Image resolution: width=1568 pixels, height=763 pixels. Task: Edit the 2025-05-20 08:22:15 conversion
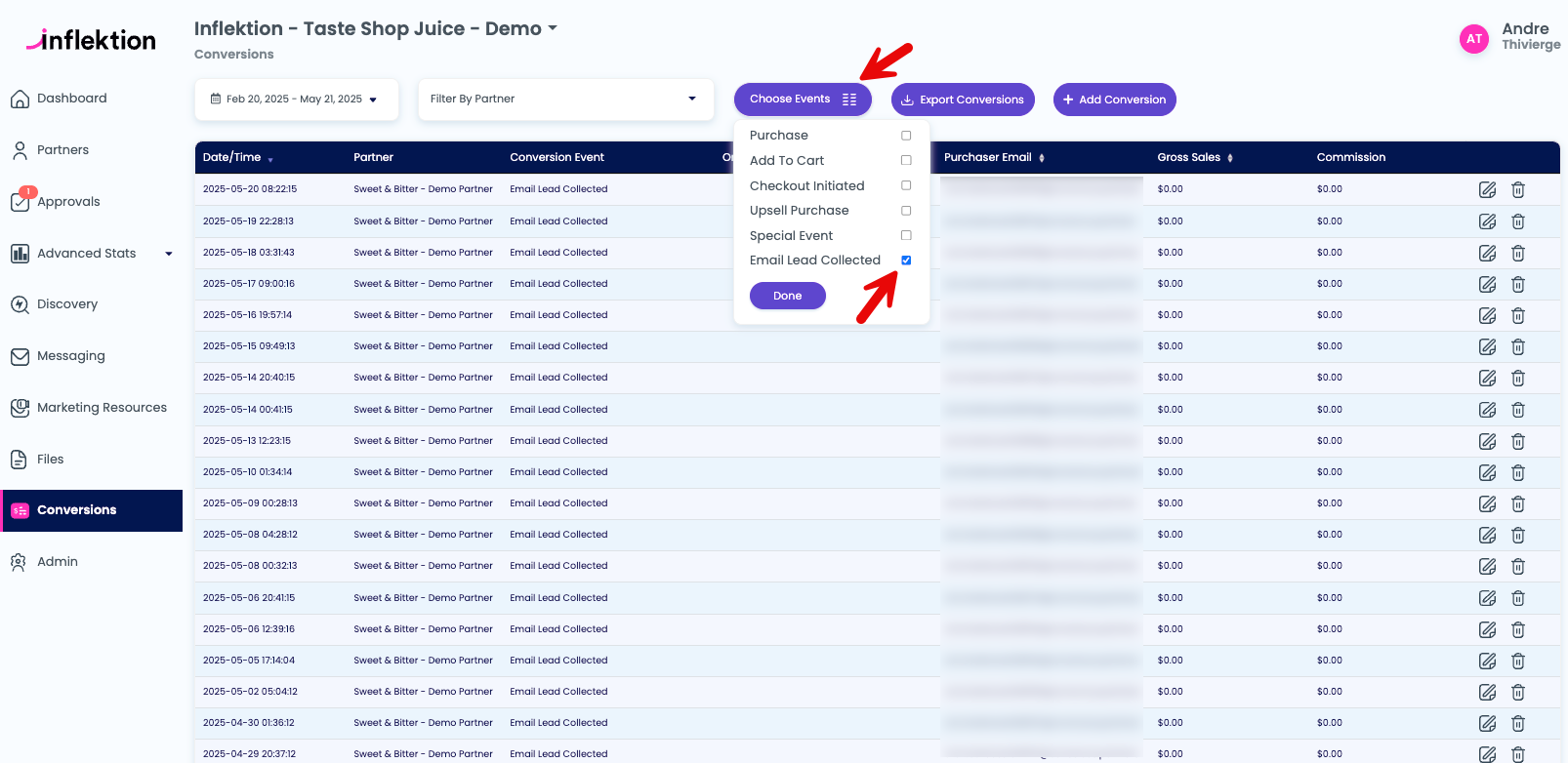point(1487,189)
